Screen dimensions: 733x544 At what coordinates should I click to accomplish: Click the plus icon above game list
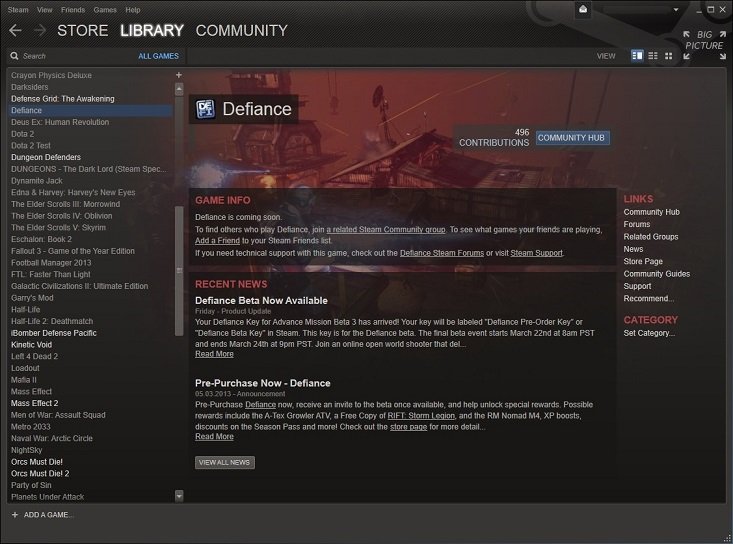[179, 75]
